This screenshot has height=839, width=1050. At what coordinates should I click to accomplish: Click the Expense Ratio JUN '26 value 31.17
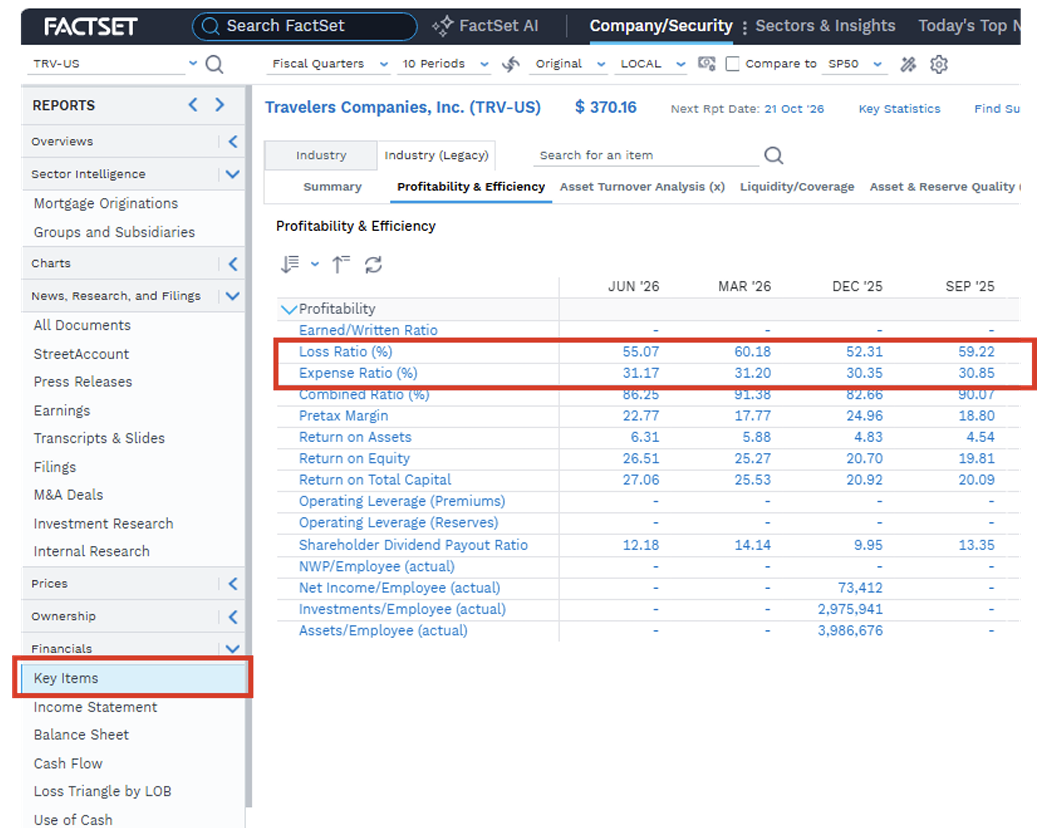pyautogui.click(x=641, y=373)
